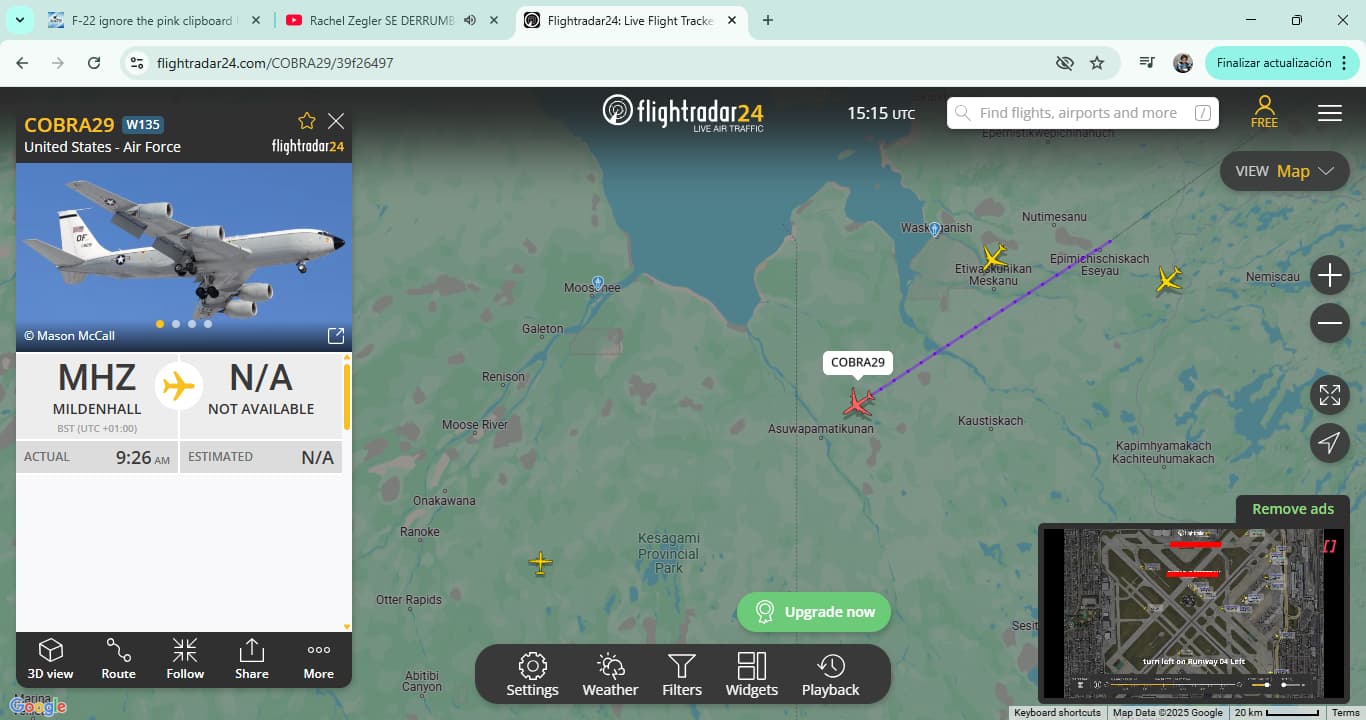The width and height of the screenshot is (1366, 720).
Task: Select yellow aircraft near Nemiscau
Action: pos(1169,279)
